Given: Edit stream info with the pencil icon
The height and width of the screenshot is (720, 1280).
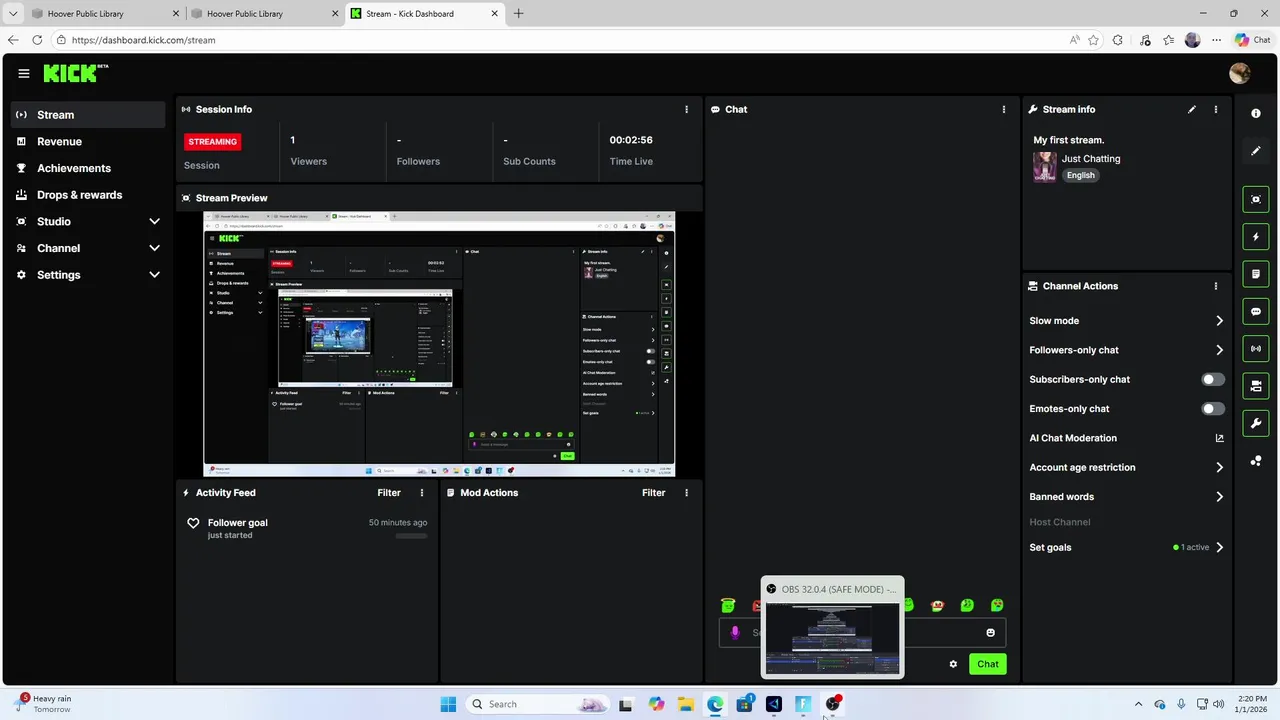Looking at the screenshot, I should pos(1192,109).
